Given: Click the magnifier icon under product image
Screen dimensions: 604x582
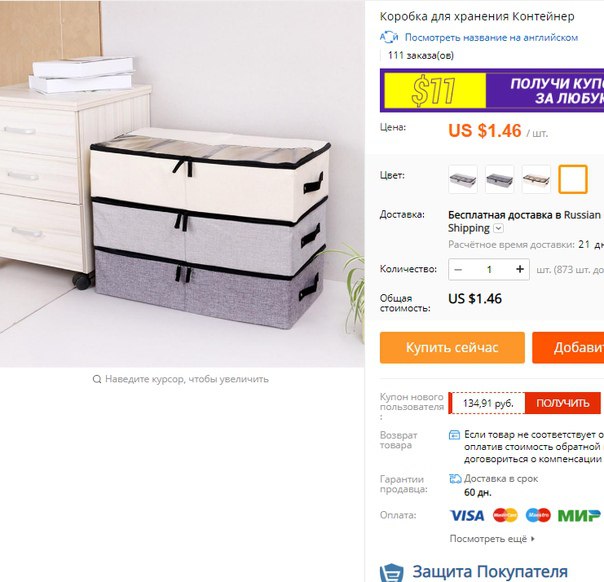Looking at the screenshot, I should coord(97,379).
